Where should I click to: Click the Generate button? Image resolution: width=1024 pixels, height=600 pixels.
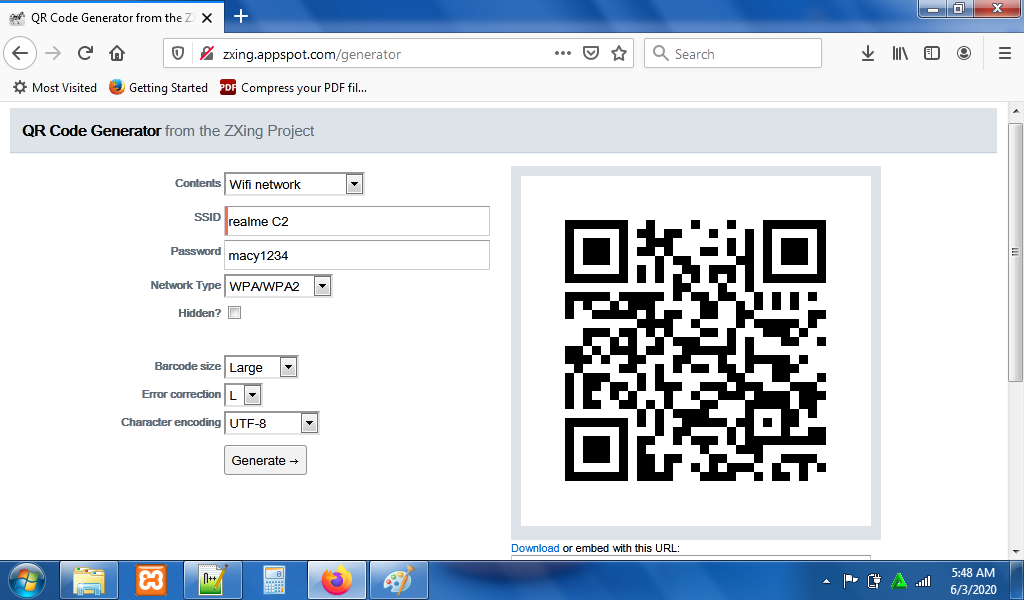point(264,460)
